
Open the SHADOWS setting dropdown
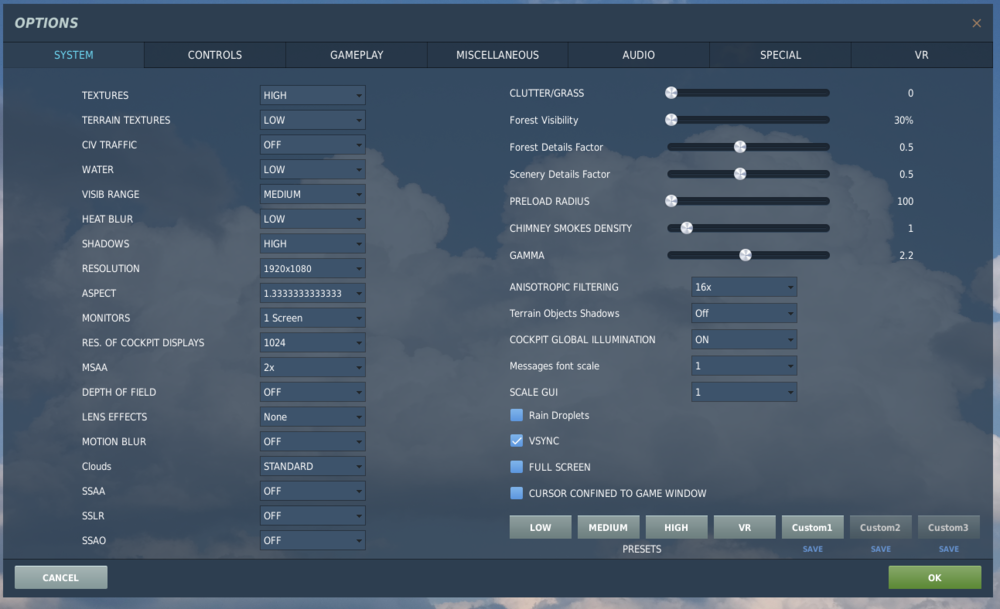tap(312, 243)
